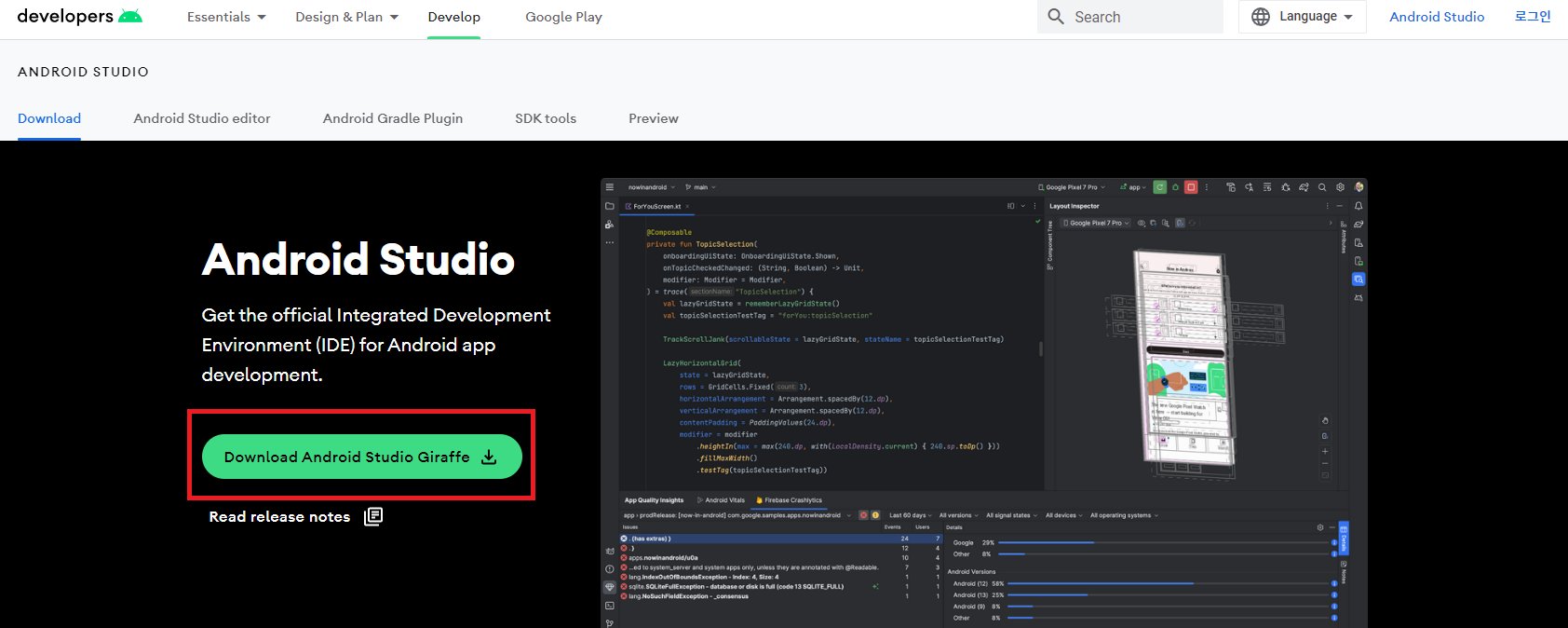Open the Preview tab

click(x=654, y=118)
